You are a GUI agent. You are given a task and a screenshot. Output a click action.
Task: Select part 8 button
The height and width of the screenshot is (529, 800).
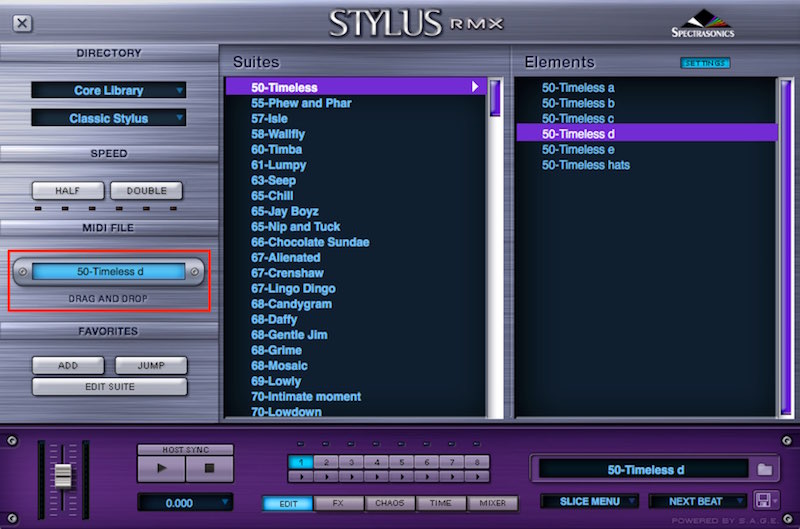477,462
